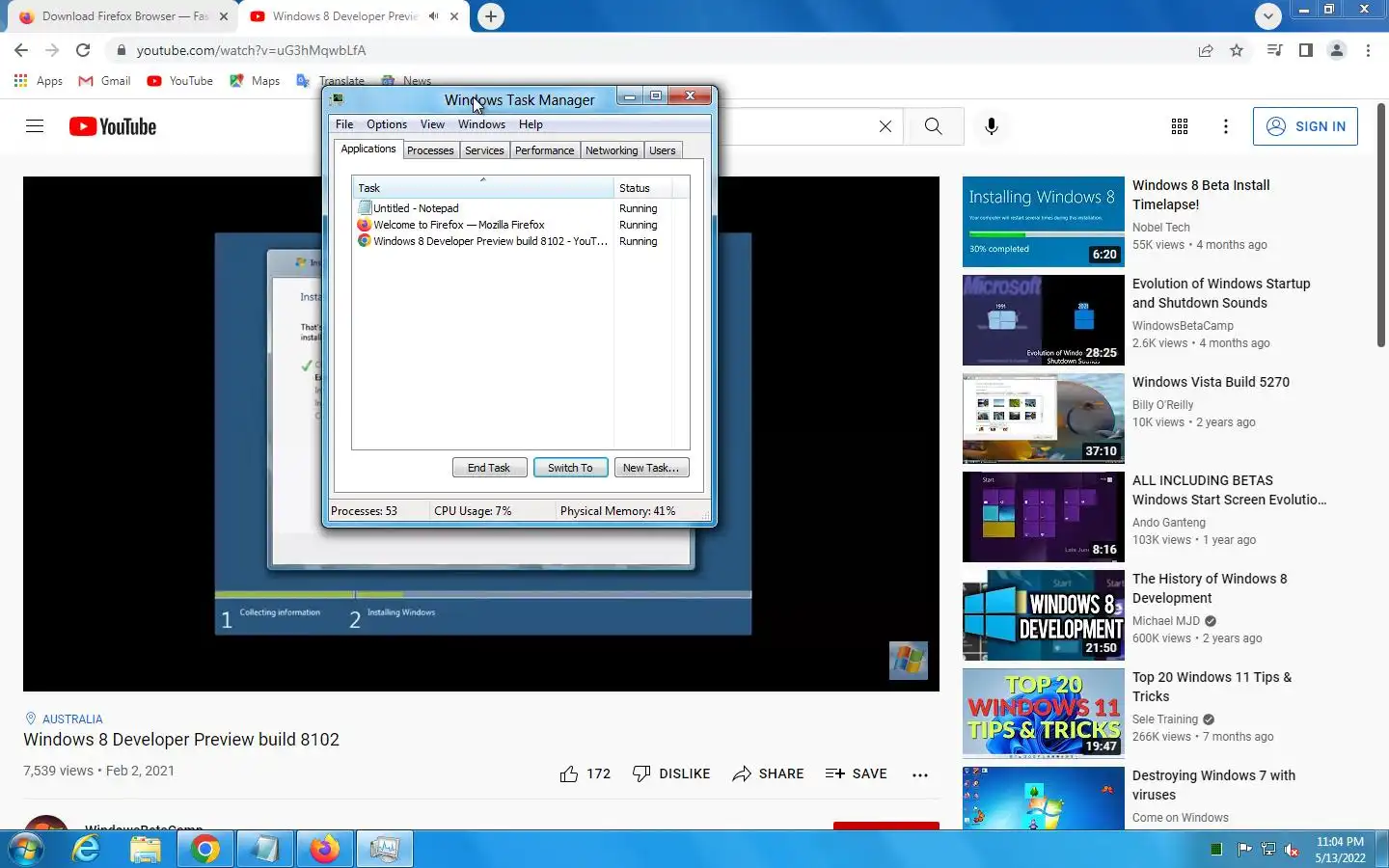Open the share page icon in address bar
This screenshot has height=868, width=1389.
[1206, 50]
